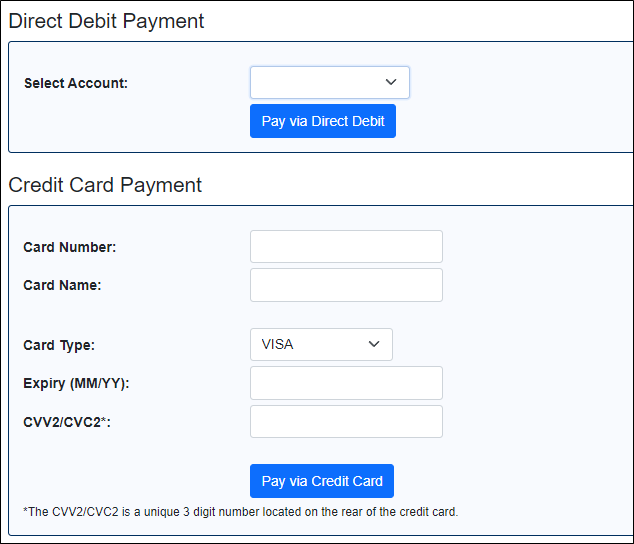Click the CVV2/CVC2* label
This screenshot has width=634, height=544.
click(67, 422)
